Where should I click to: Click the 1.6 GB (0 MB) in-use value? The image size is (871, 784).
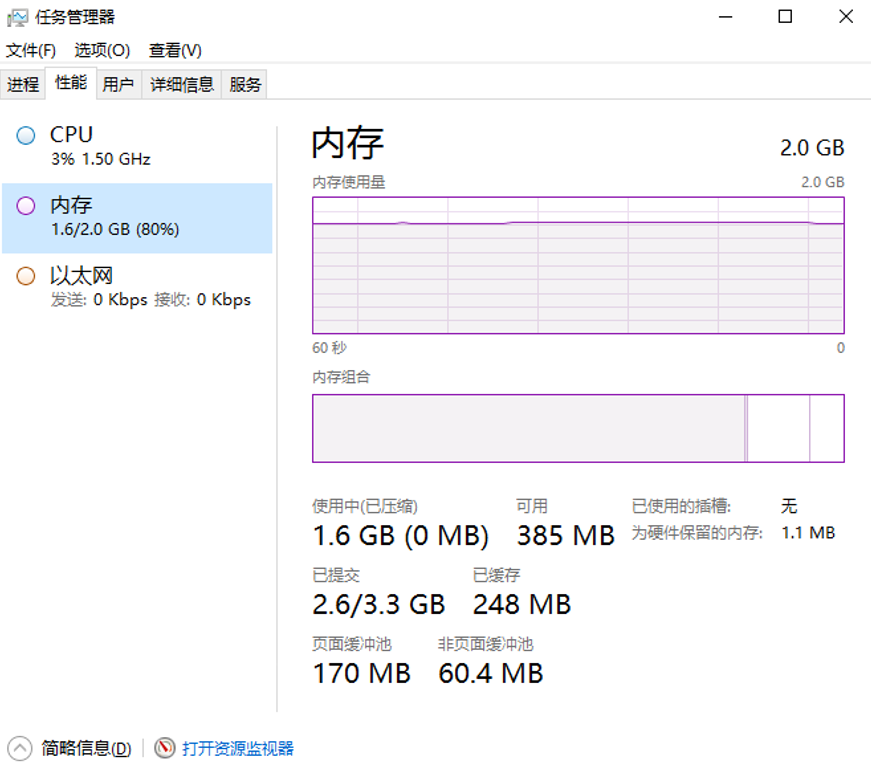point(401,536)
